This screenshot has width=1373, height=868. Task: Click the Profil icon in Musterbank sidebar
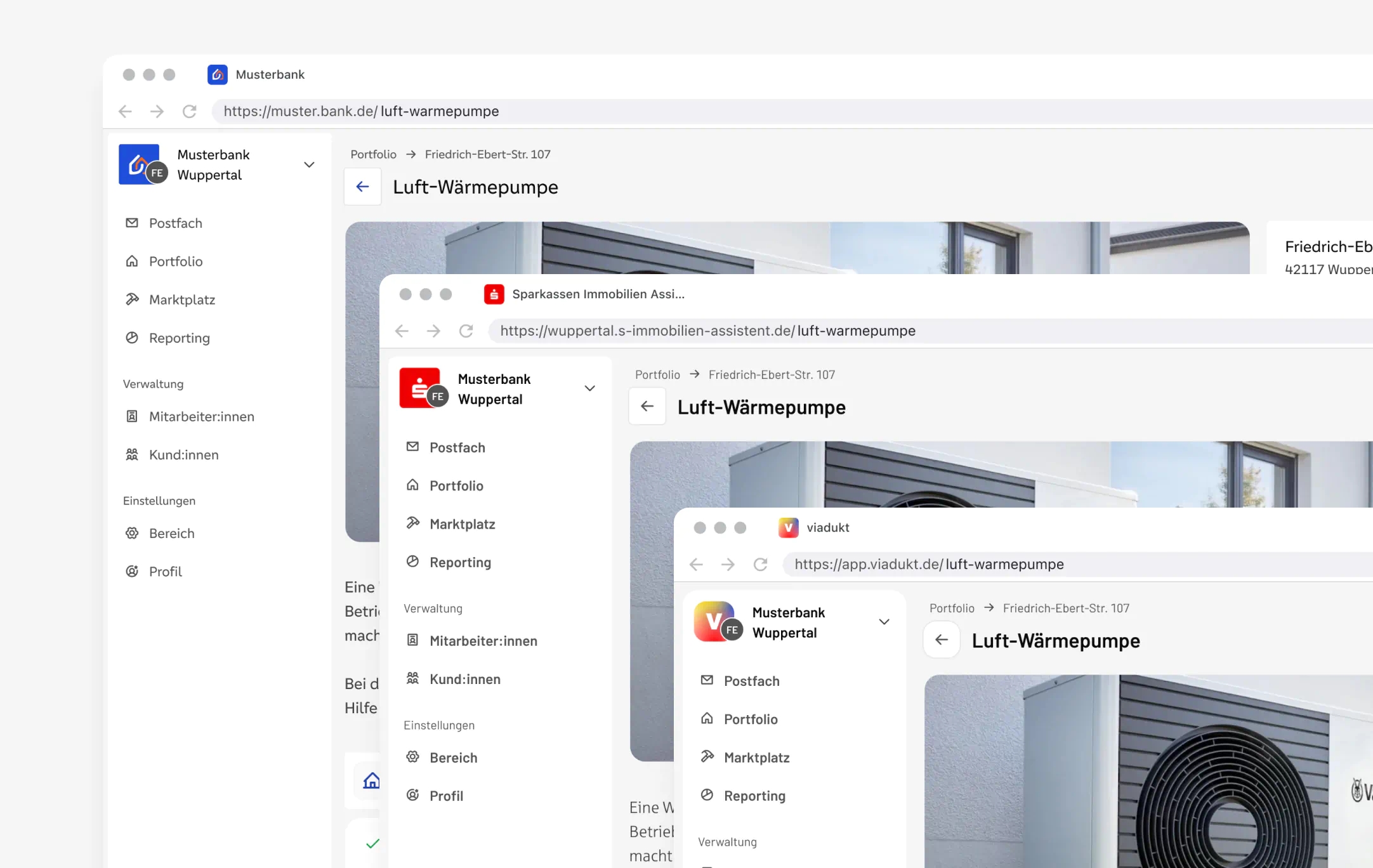[132, 571]
